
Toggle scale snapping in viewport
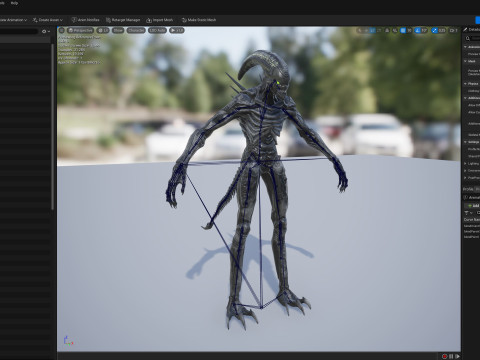pyautogui.click(x=434, y=30)
